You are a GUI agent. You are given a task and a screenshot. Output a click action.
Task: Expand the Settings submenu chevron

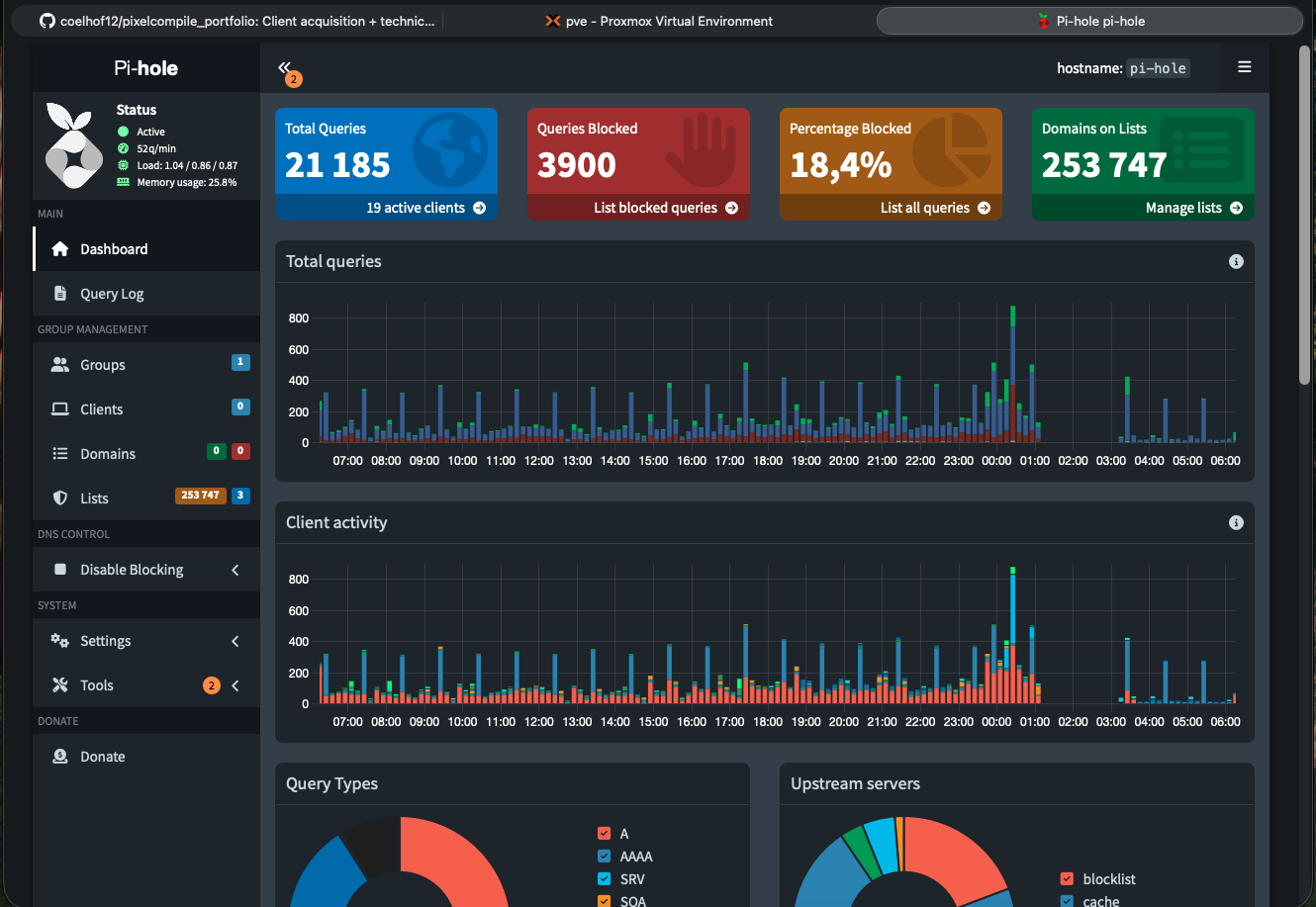click(x=235, y=641)
